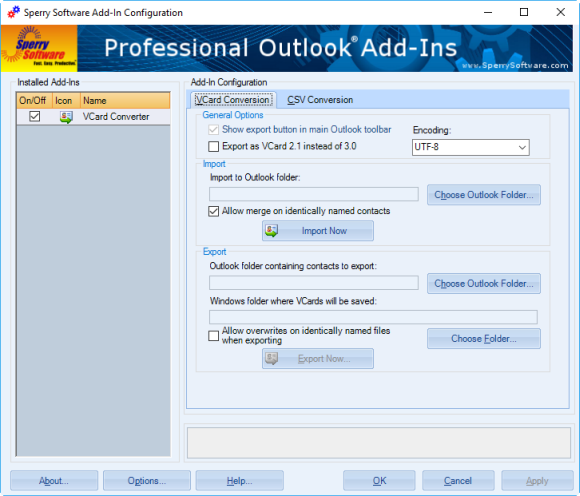The height and width of the screenshot is (496, 580).
Task: Uncheck Allow merge on identically named contacts
Action: (213, 211)
